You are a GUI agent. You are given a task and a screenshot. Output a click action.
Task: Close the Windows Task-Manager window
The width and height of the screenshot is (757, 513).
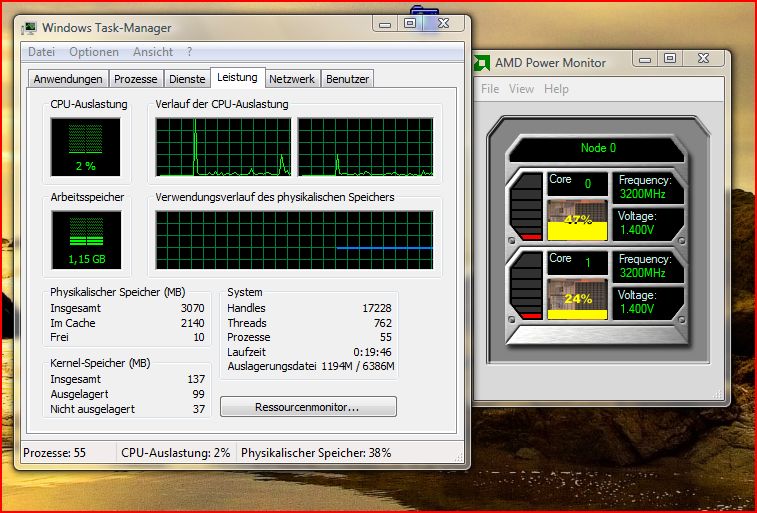(443, 24)
